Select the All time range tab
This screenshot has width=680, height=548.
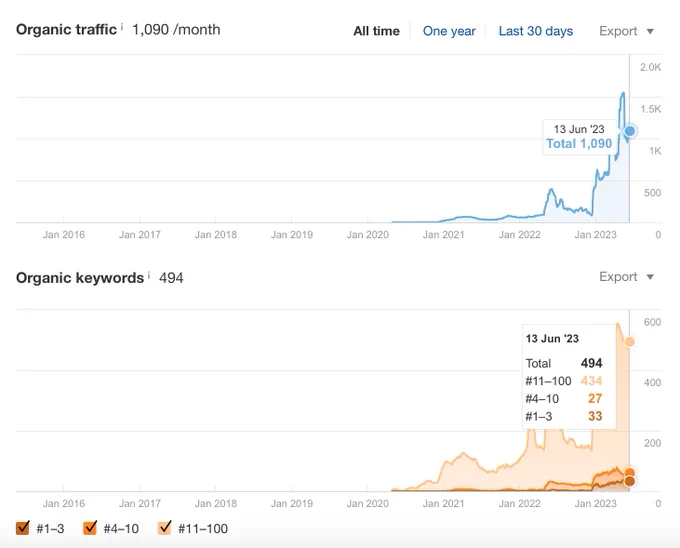[376, 31]
